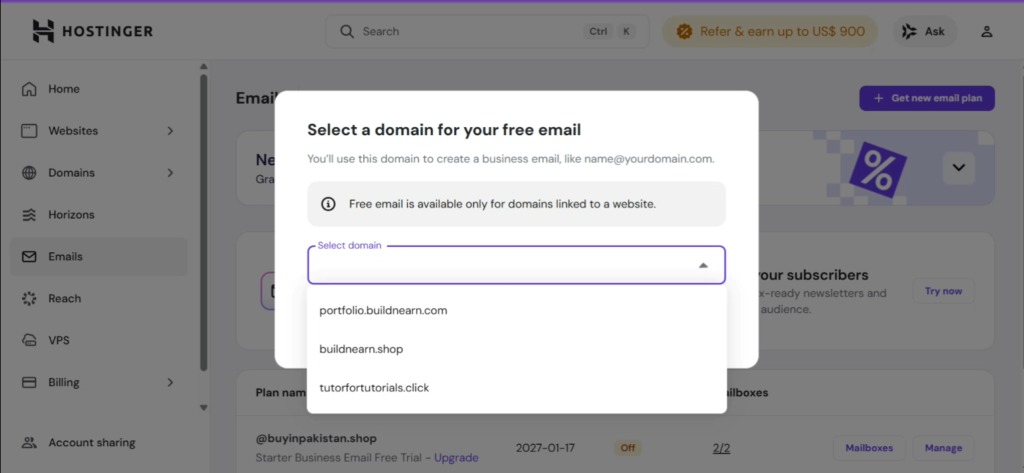The image size is (1024, 473).
Task: Expand the Billing submenu chevron
Action: [170, 383]
